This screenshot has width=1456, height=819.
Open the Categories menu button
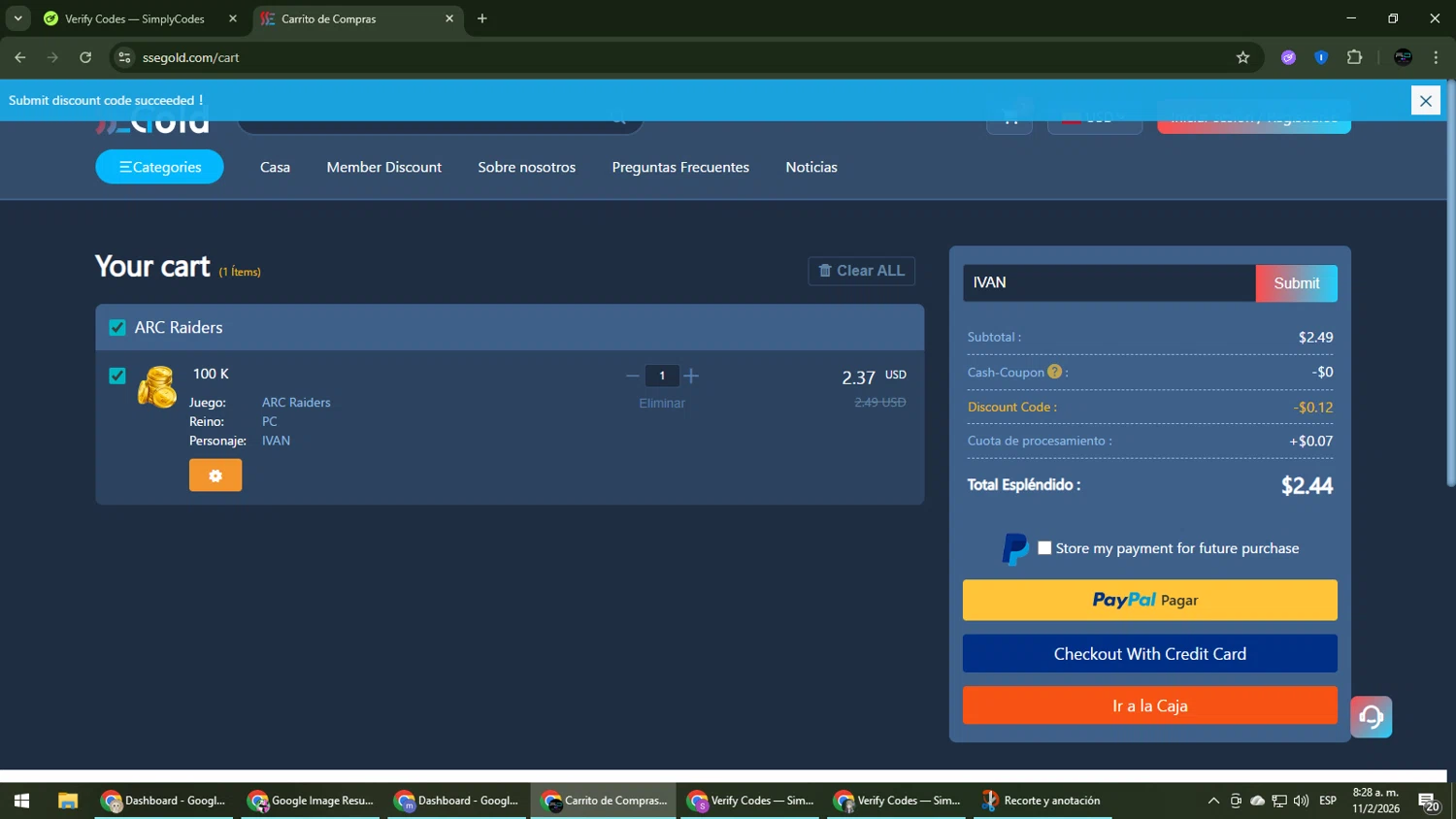159,167
